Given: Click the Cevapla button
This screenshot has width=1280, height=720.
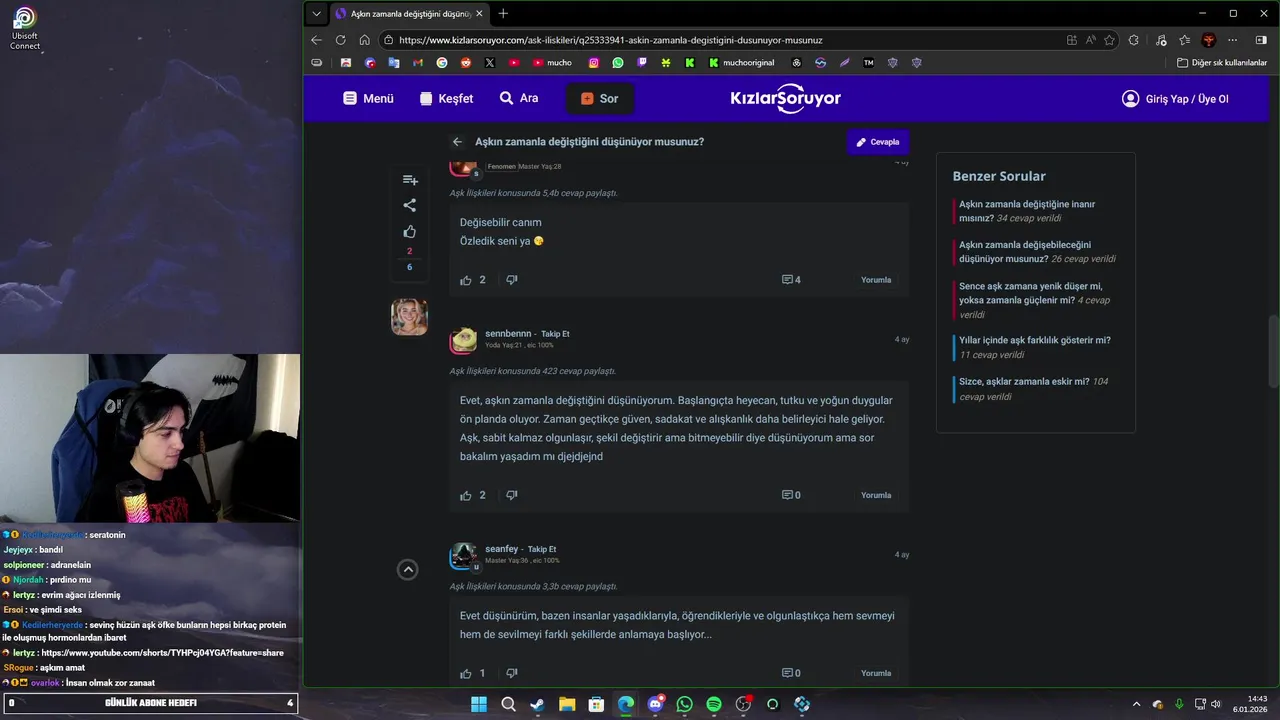Looking at the screenshot, I should 878,142.
